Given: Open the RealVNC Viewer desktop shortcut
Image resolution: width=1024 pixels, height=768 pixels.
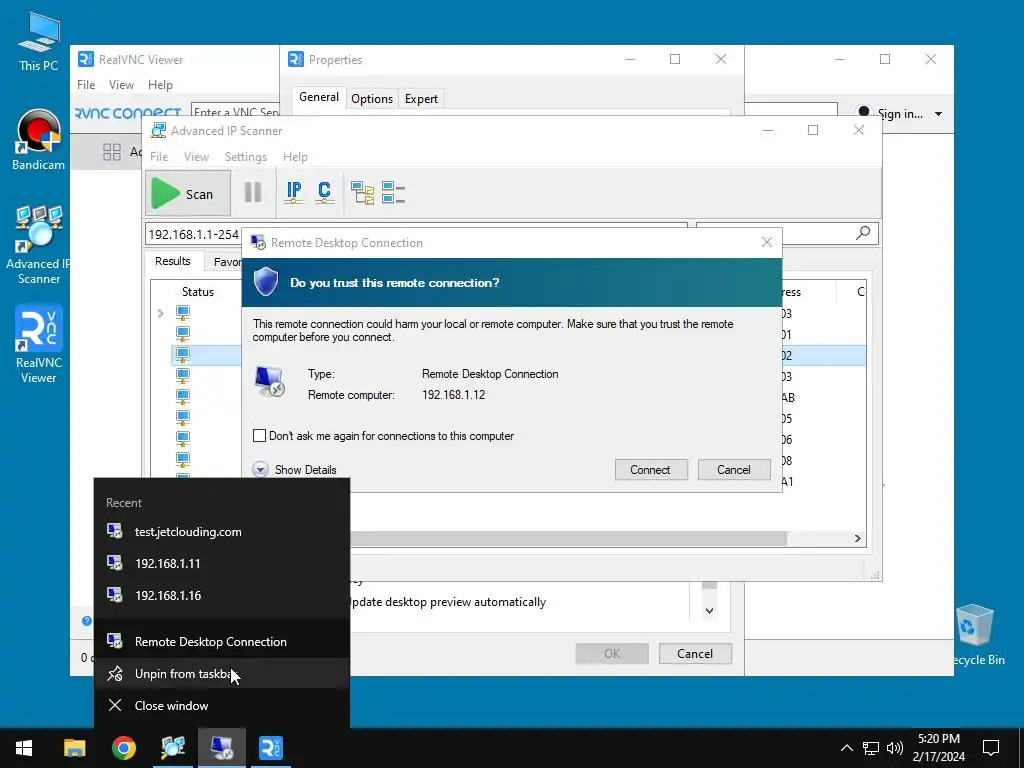Looking at the screenshot, I should tap(39, 344).
